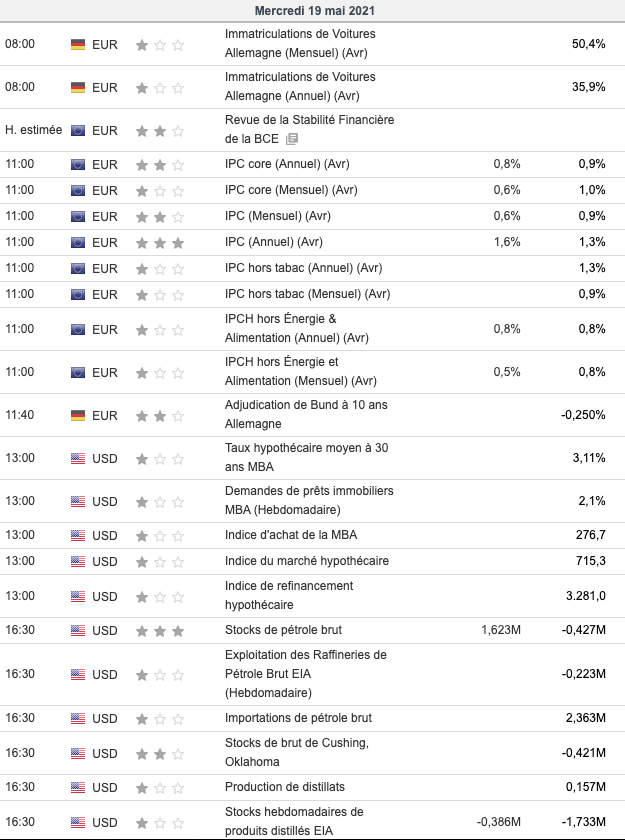The height and width of the screenshot is (840, 625).
Task: Click German flag on Adjudication de Bund row
Action: (x=78, y=415)
